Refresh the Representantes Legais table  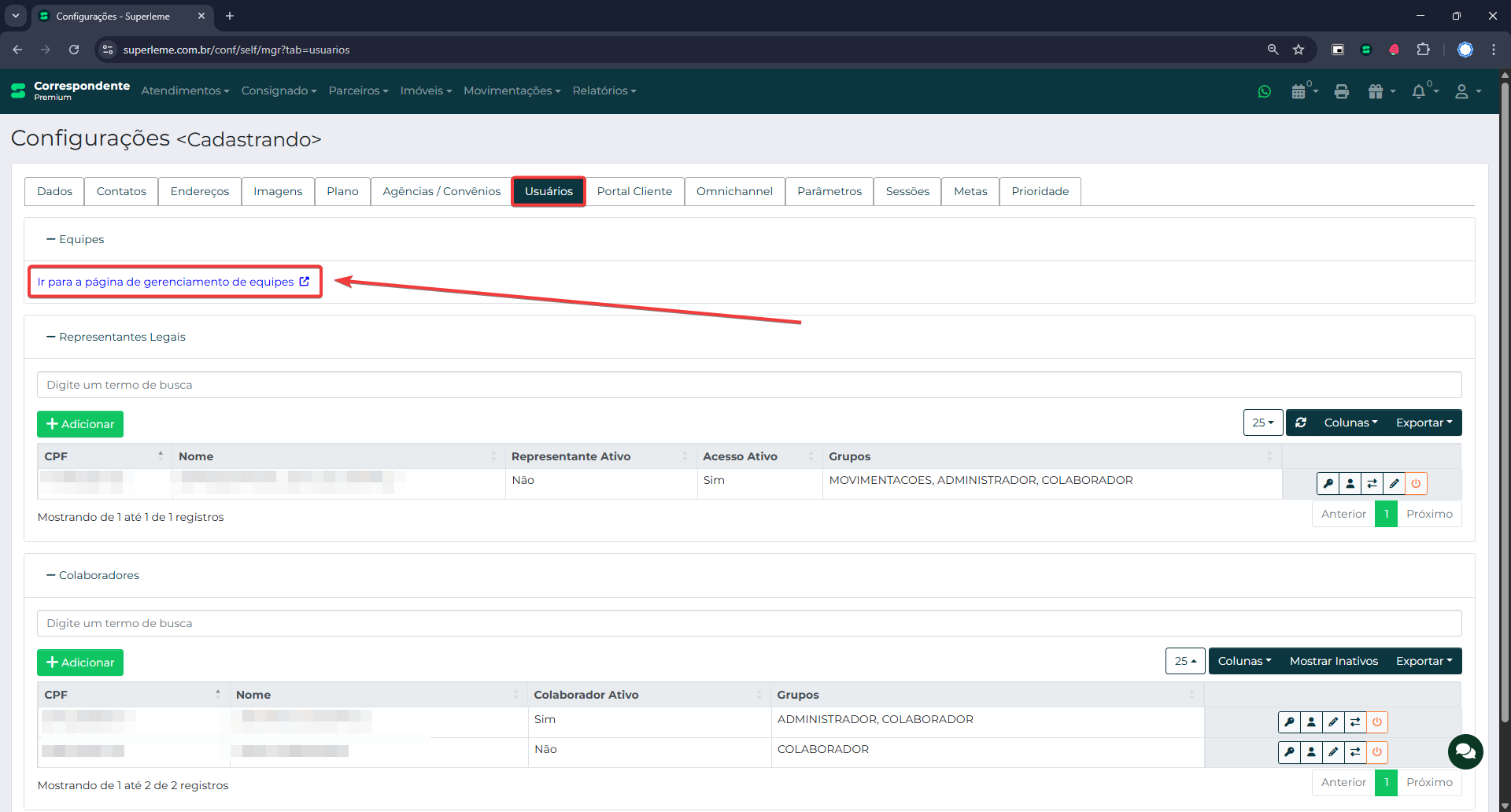pyautogui.click(x=1301, y=423)
